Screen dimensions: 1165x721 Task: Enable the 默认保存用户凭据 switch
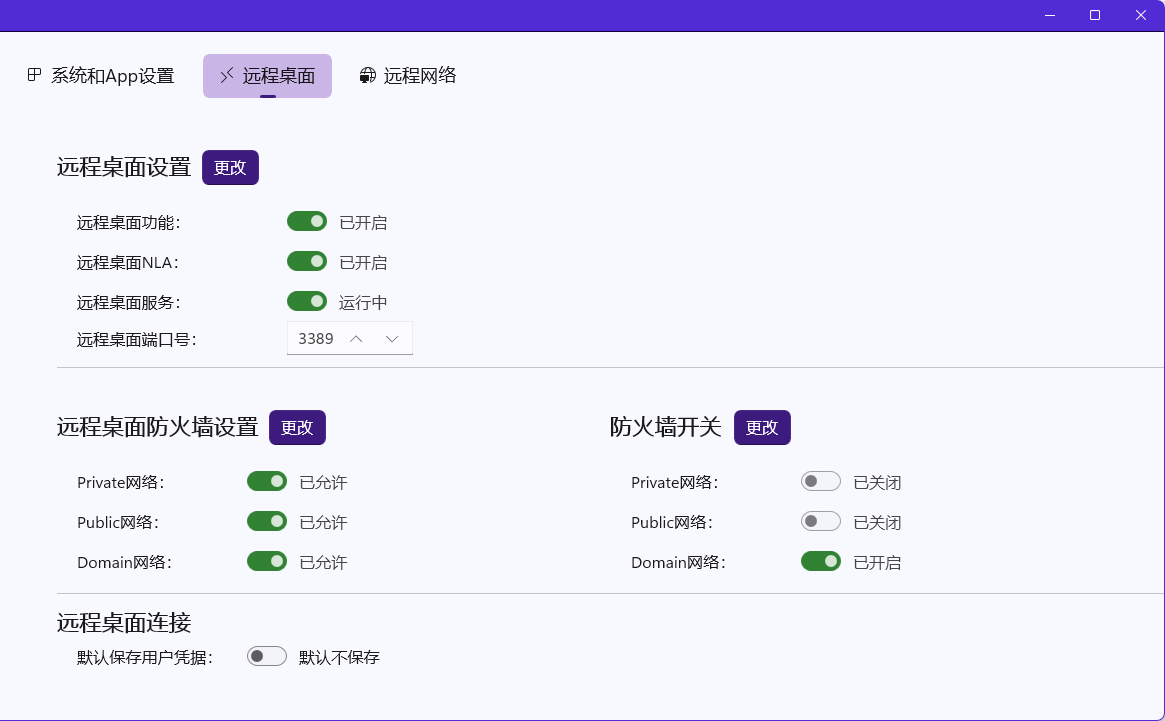tap(267, 656)
